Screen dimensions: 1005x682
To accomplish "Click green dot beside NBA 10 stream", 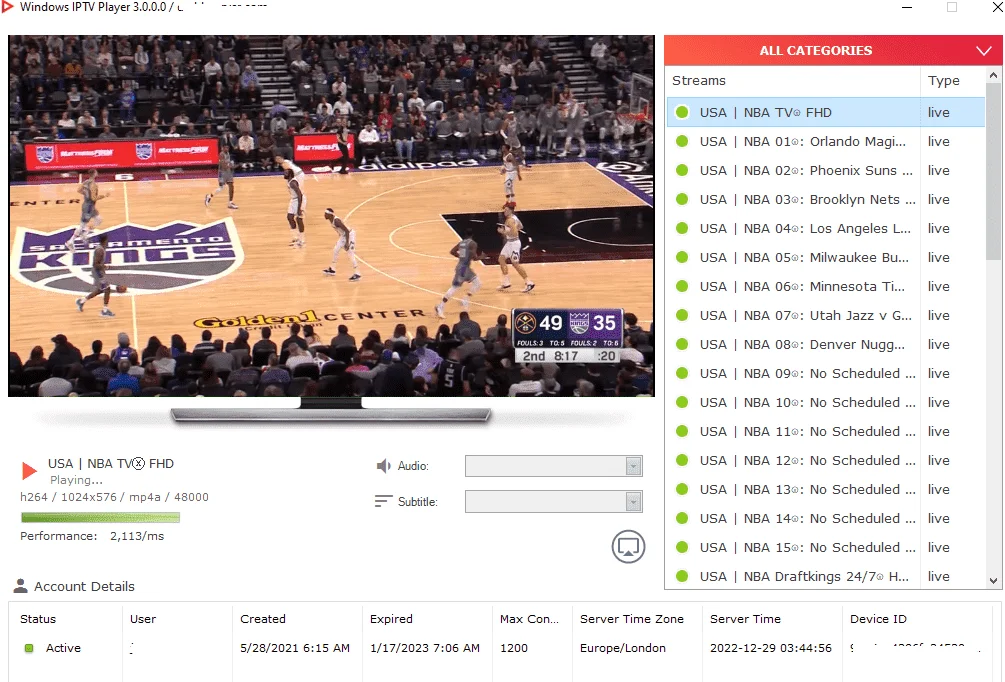I will pos(682,402).
